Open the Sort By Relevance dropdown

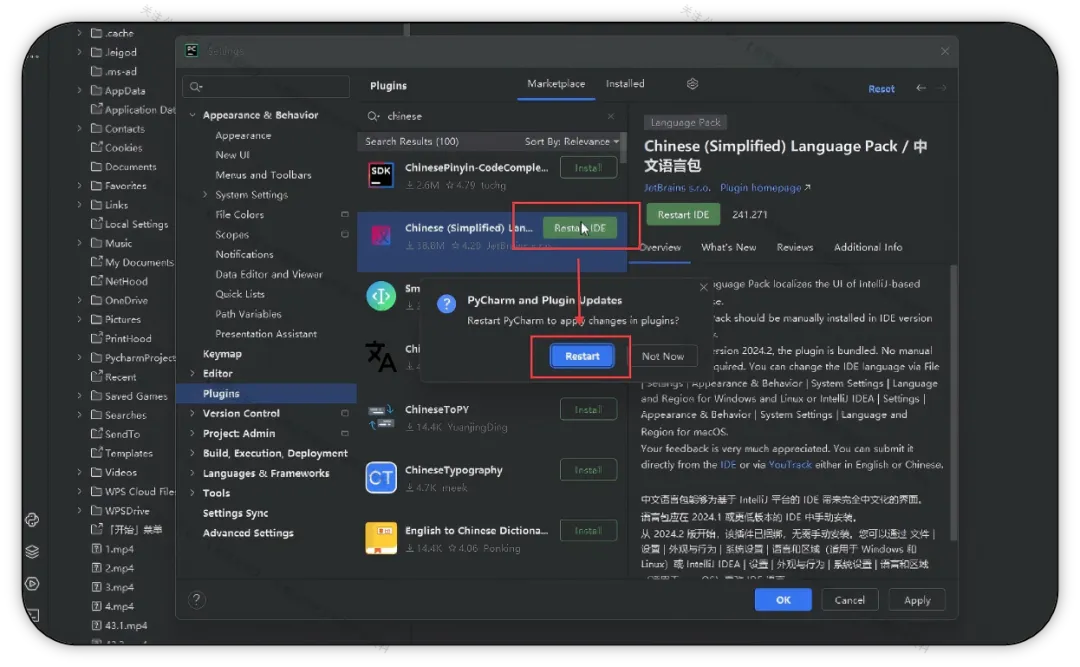pos(571,141)
